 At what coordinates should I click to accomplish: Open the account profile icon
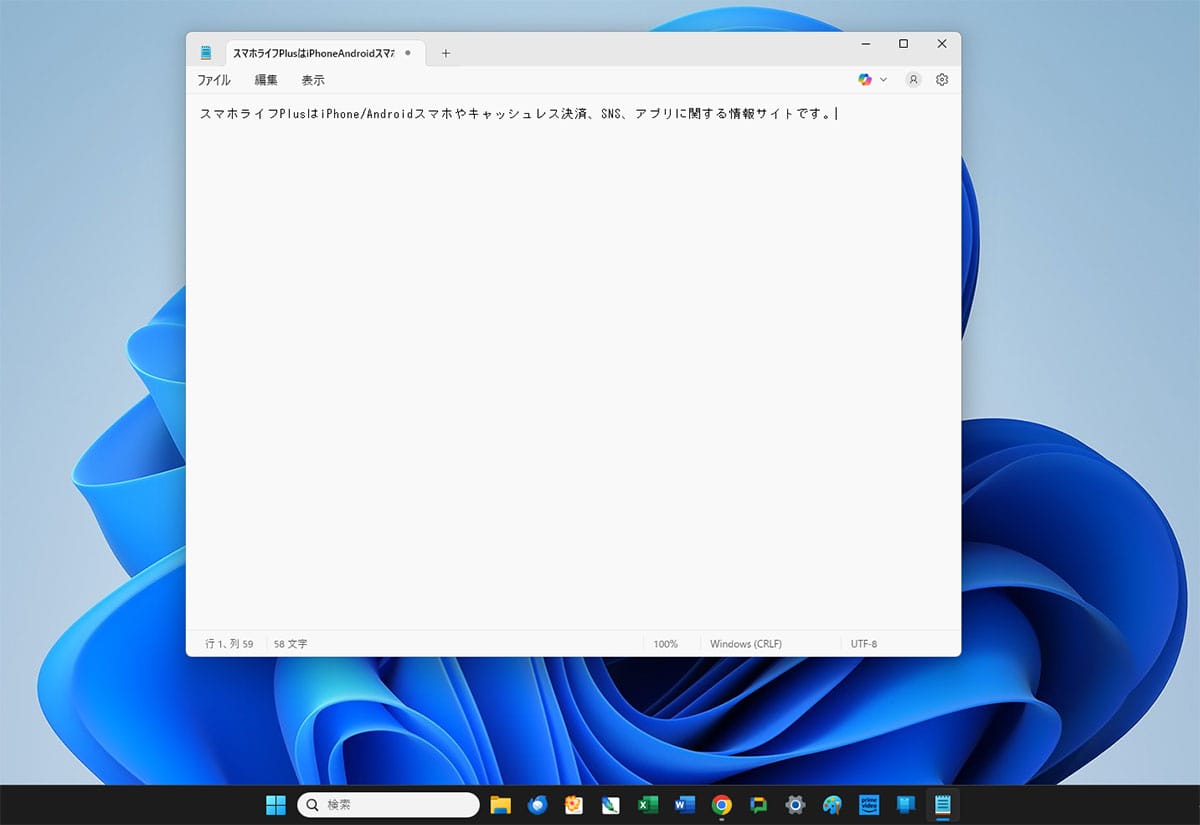pos(913,80)
